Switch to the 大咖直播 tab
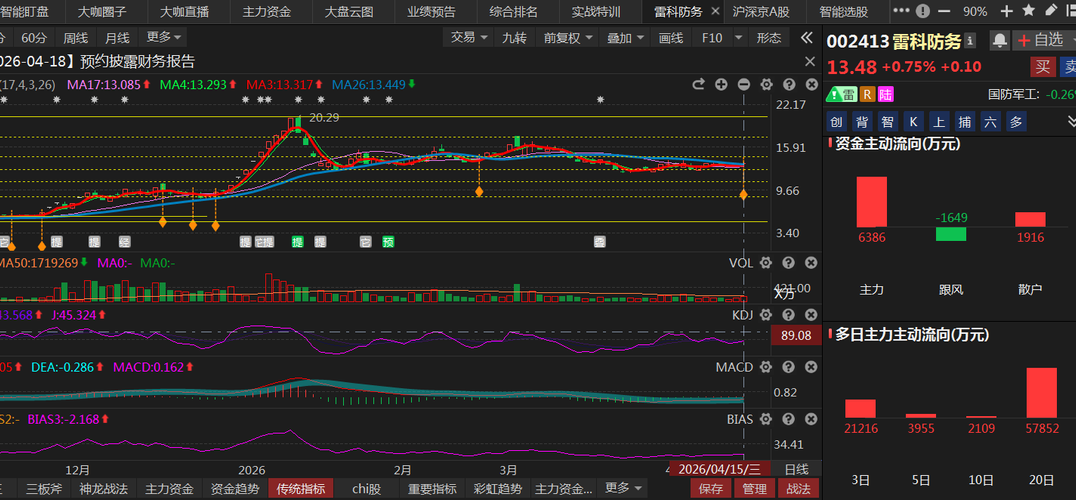 pyautogui.click(x=187, y=12)
